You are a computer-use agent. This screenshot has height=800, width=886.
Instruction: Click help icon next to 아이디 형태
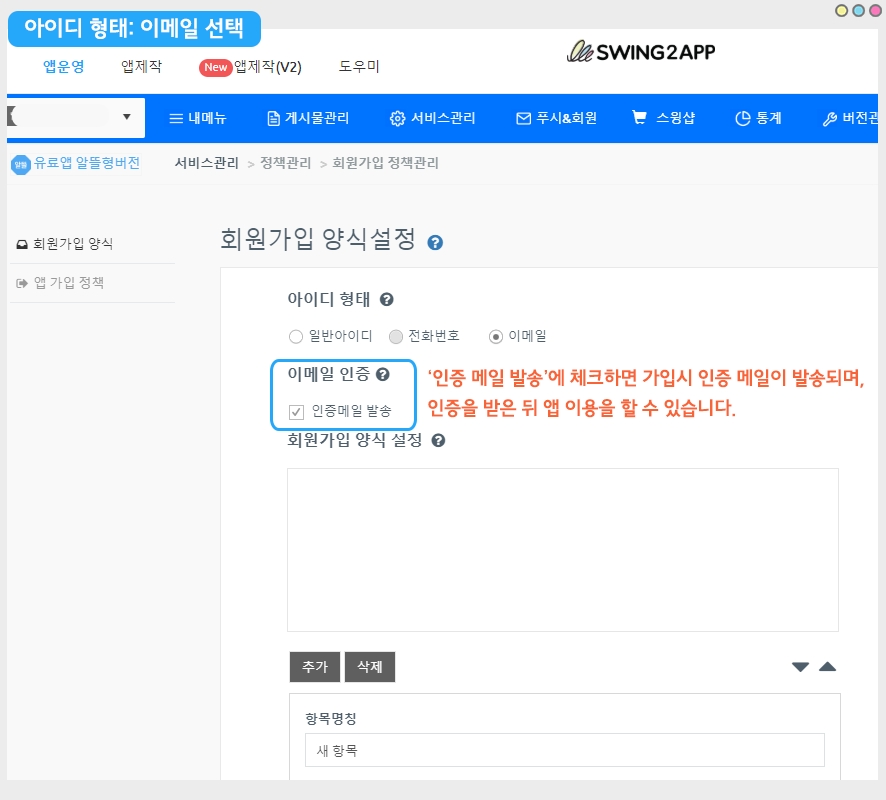point(386,299)
